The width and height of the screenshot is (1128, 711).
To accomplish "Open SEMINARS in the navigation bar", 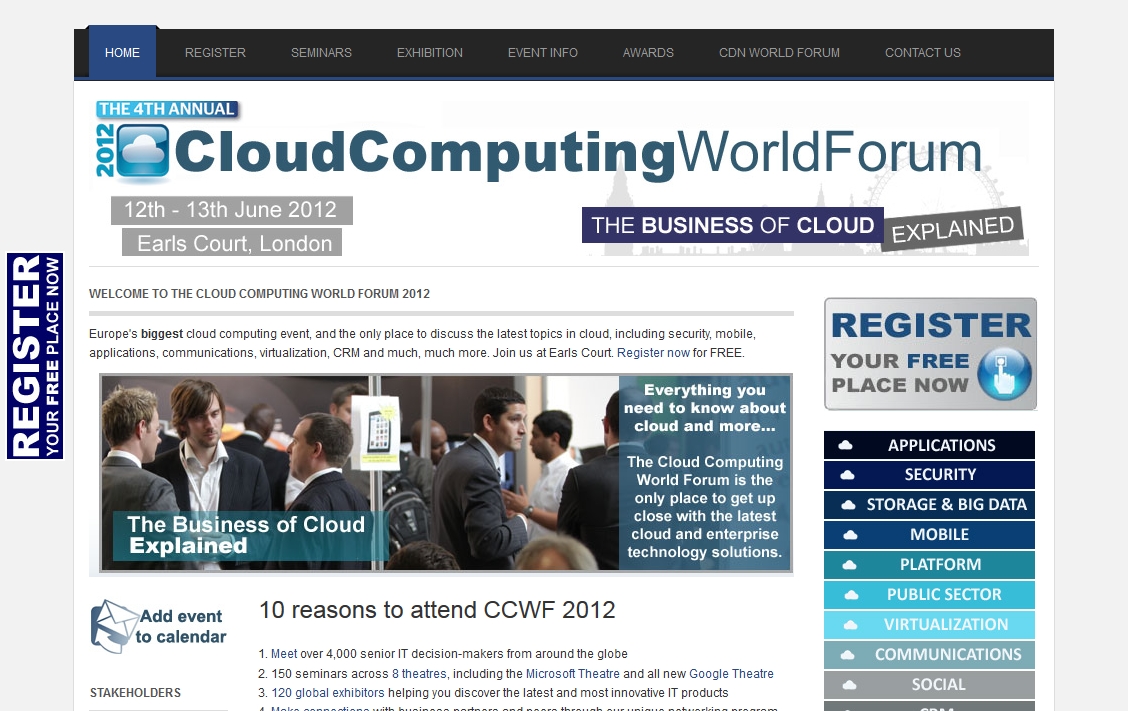I will pyautogui.click(x=321, y=53).
